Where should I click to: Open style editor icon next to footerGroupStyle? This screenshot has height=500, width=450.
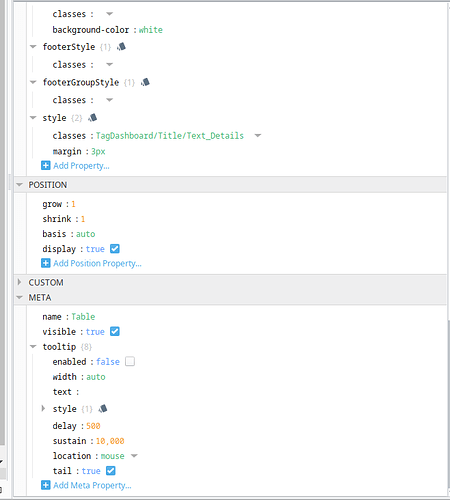click(x=145, y=82)
